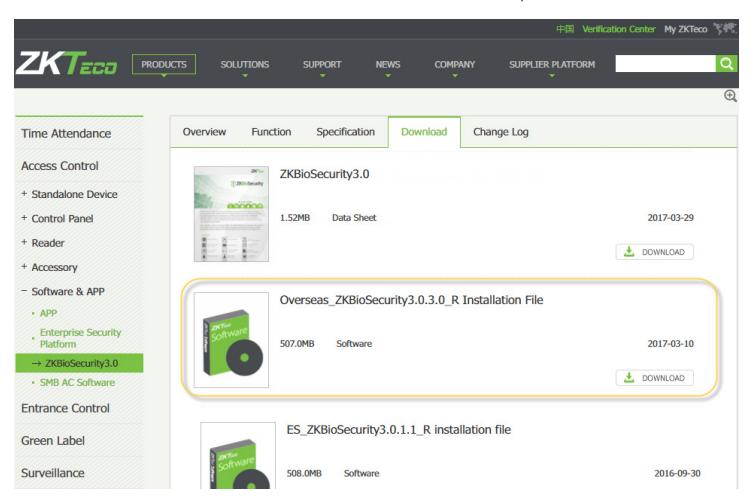The image size is (752, 500).
Task: Click the green search magnifier button
Action: tap(726, 63)
